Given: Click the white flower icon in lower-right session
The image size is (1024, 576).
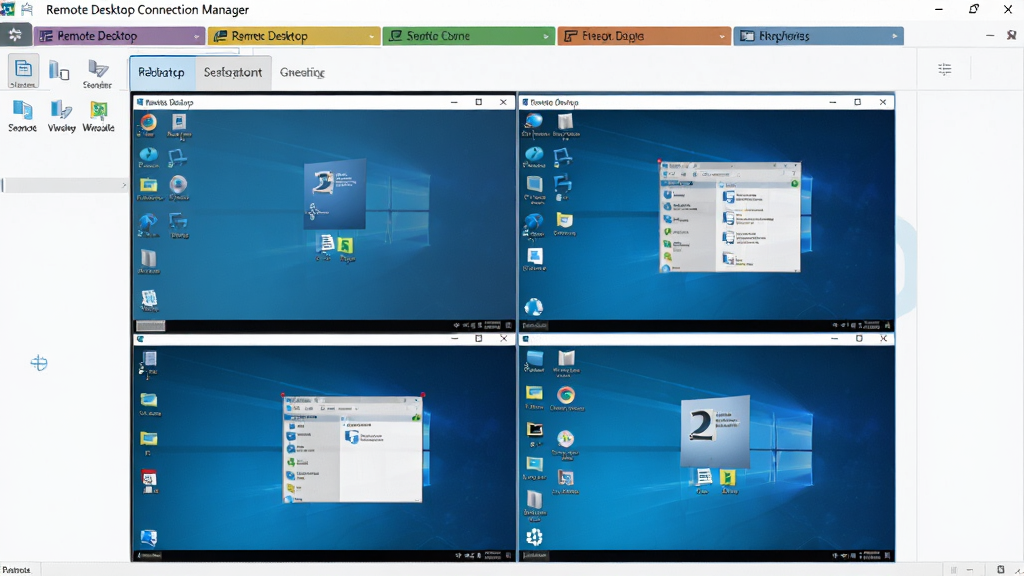Looking at the screenshot, I should 534,537.
